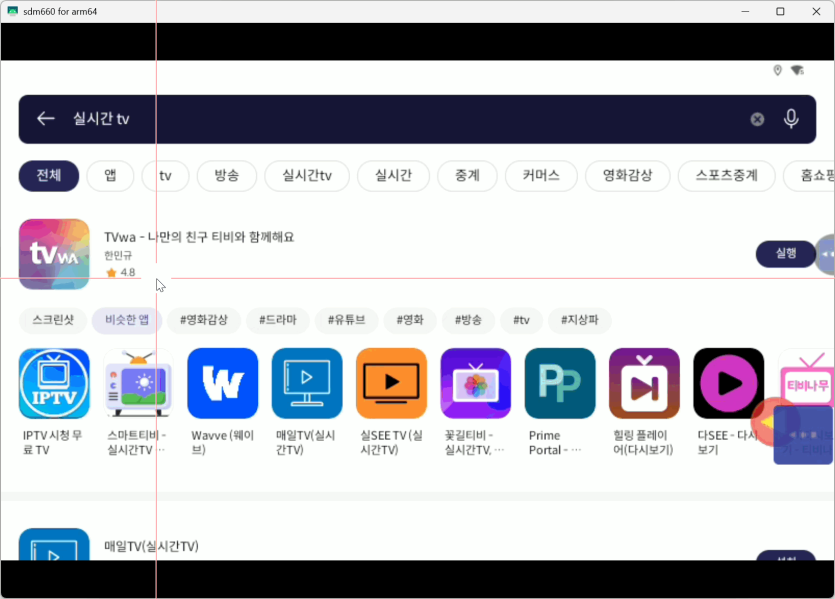The width and height of the screenshot is (835, 599).
Task: Tap the #영화 hashtag chip
Action: coord(410,320)
